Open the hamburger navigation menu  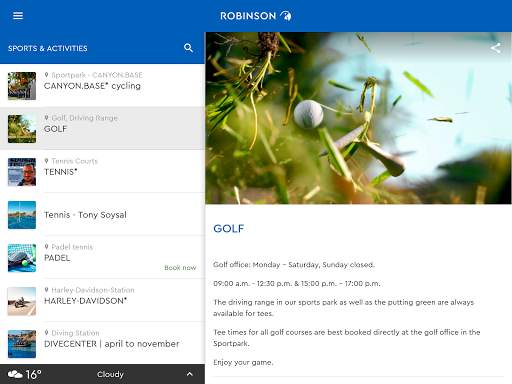pos(18,16)
